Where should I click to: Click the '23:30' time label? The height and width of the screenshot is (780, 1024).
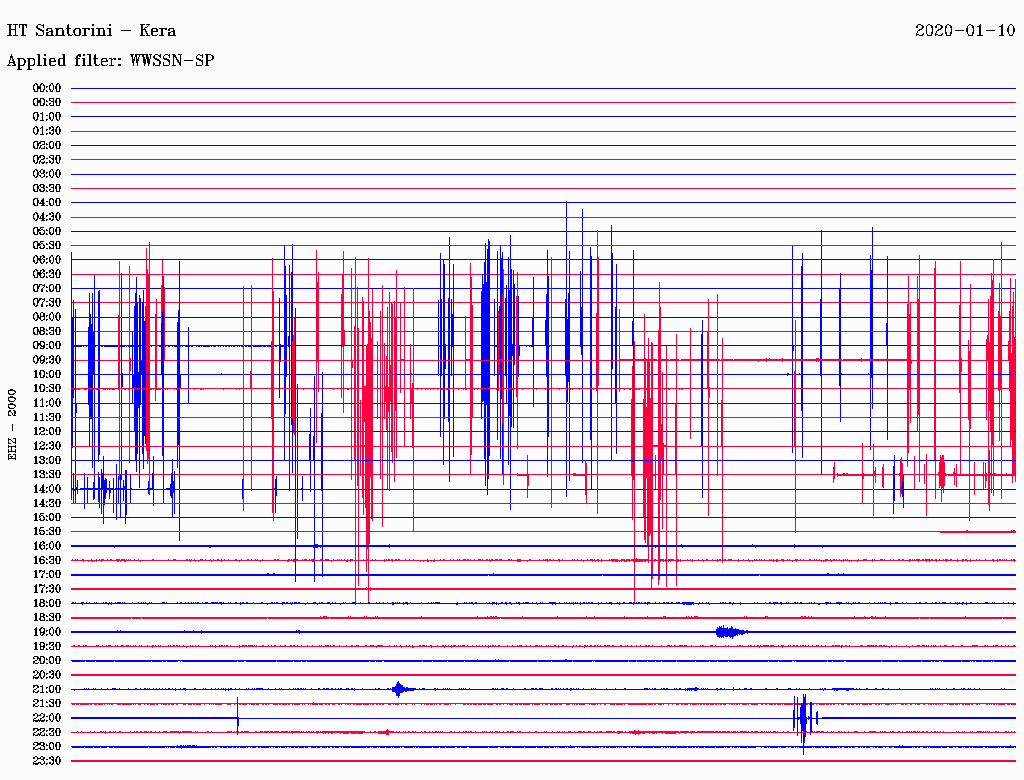(47, 761)
